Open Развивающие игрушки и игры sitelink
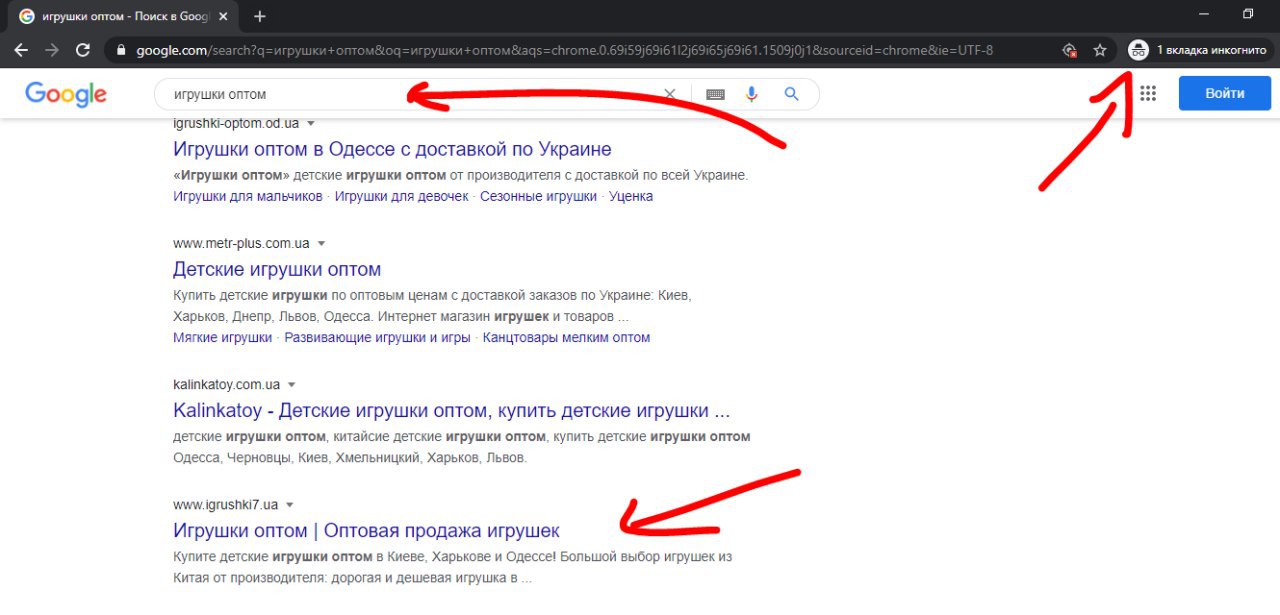The height and width of the screenshot is (615, 1280). tap(377, 337)
